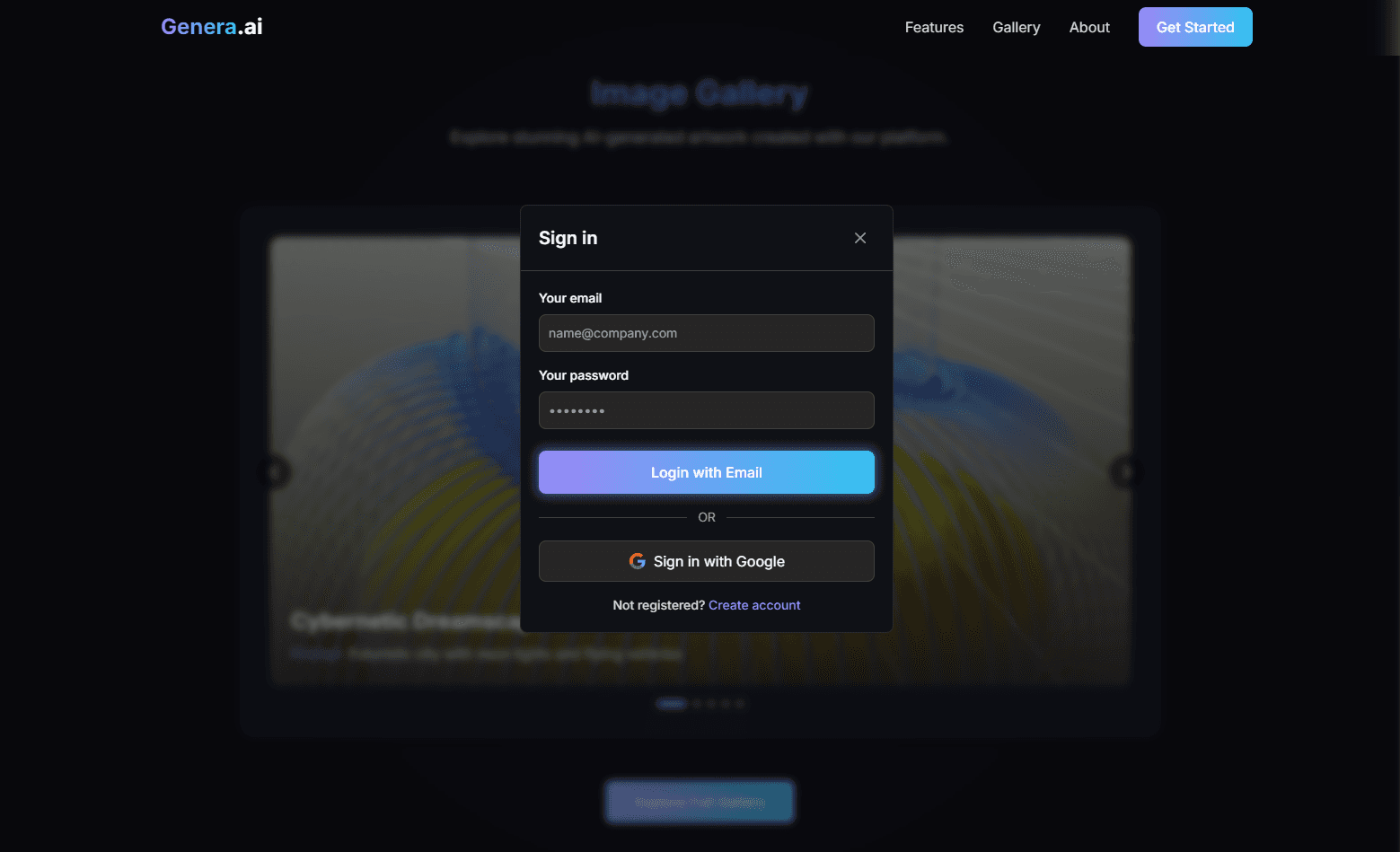
Task: Jump to fourth carousel dot
Action: pos(726,704)
